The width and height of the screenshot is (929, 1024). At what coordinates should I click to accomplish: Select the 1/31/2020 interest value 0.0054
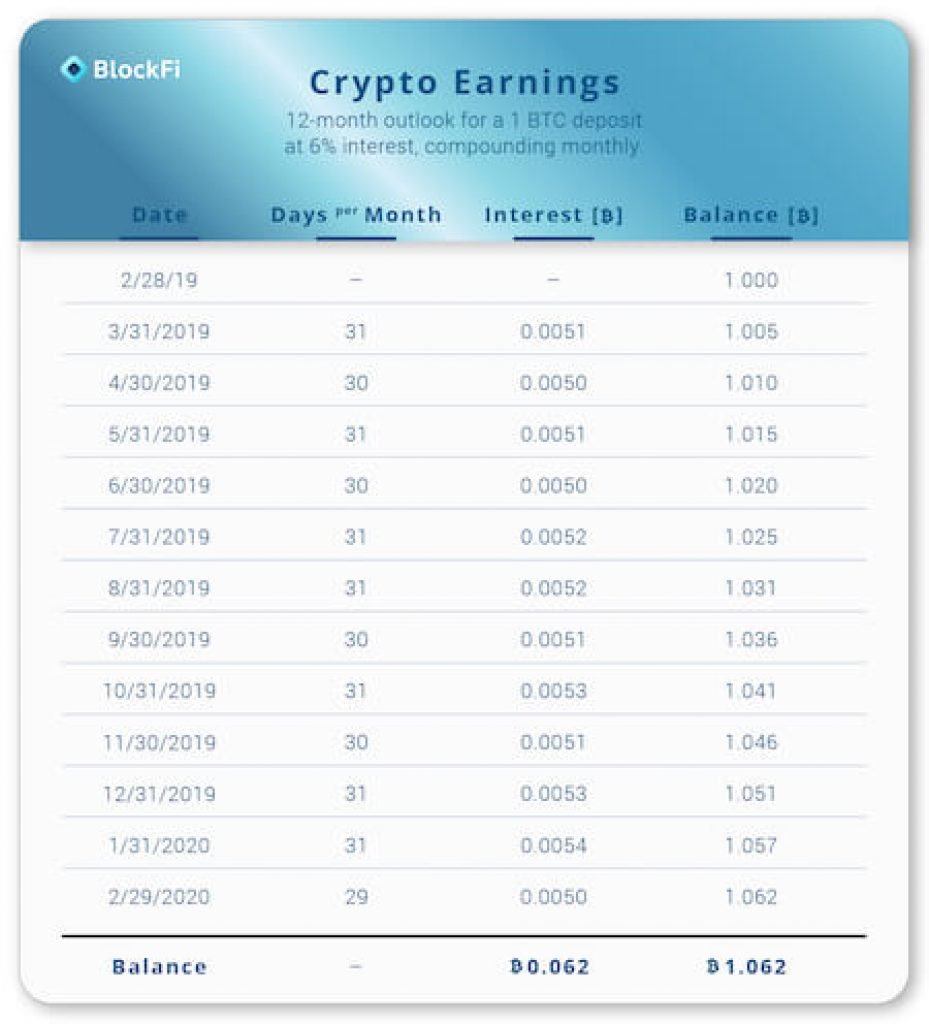553,846
